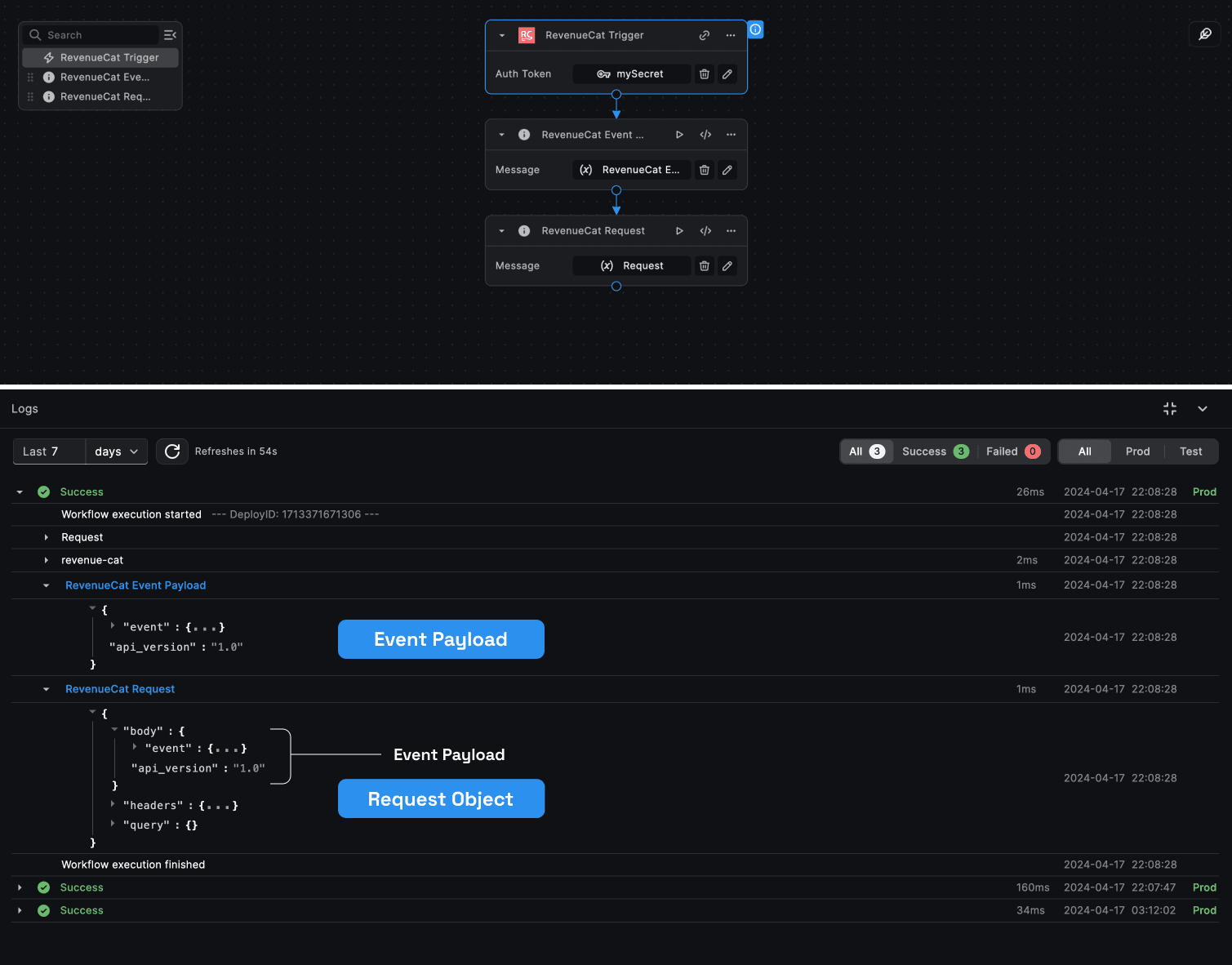Click the Search field in node list

(x=91, y=35)
